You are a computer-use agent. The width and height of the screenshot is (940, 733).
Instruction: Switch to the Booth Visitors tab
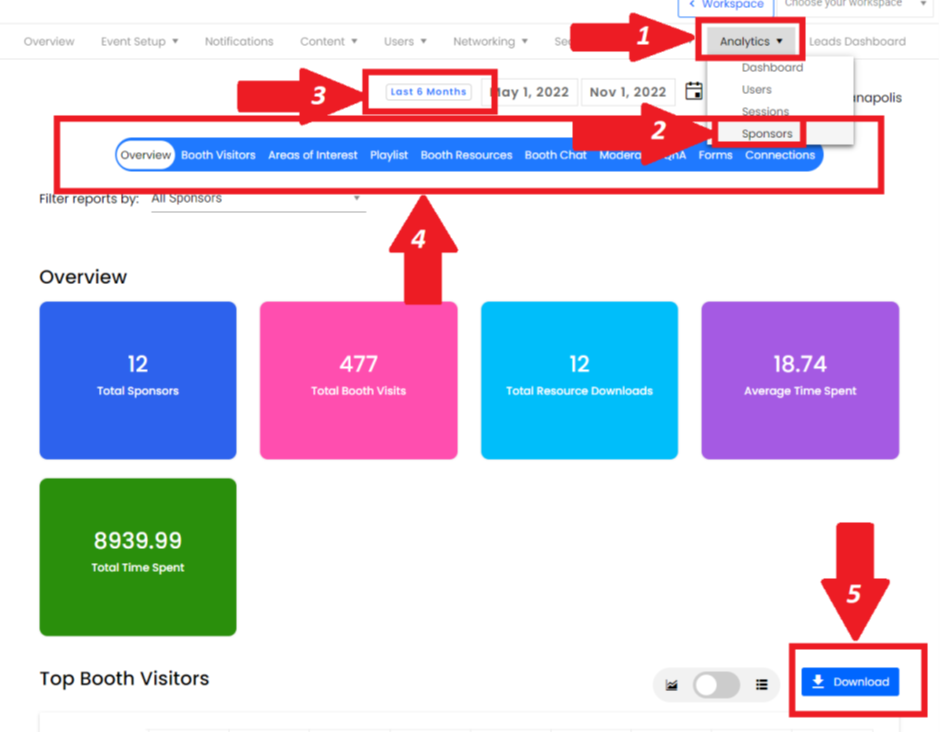(218, 155)
